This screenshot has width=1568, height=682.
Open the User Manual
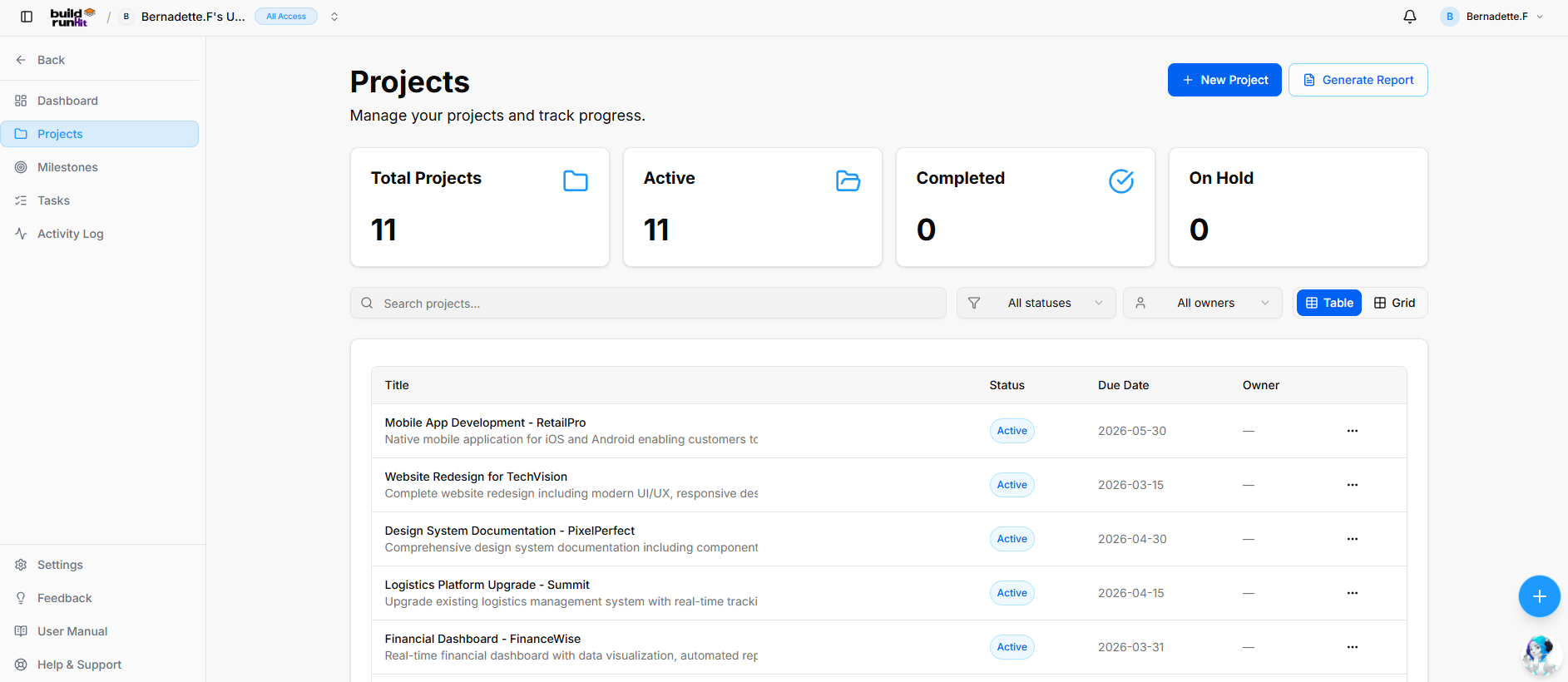pos(100,631)
